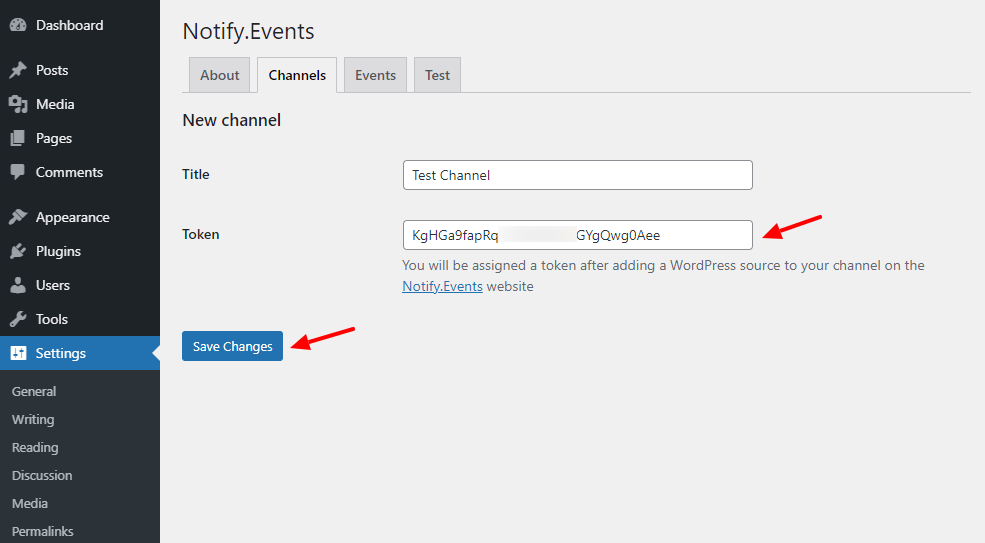Click the Media library icon in main sidebar

point(18,104)
